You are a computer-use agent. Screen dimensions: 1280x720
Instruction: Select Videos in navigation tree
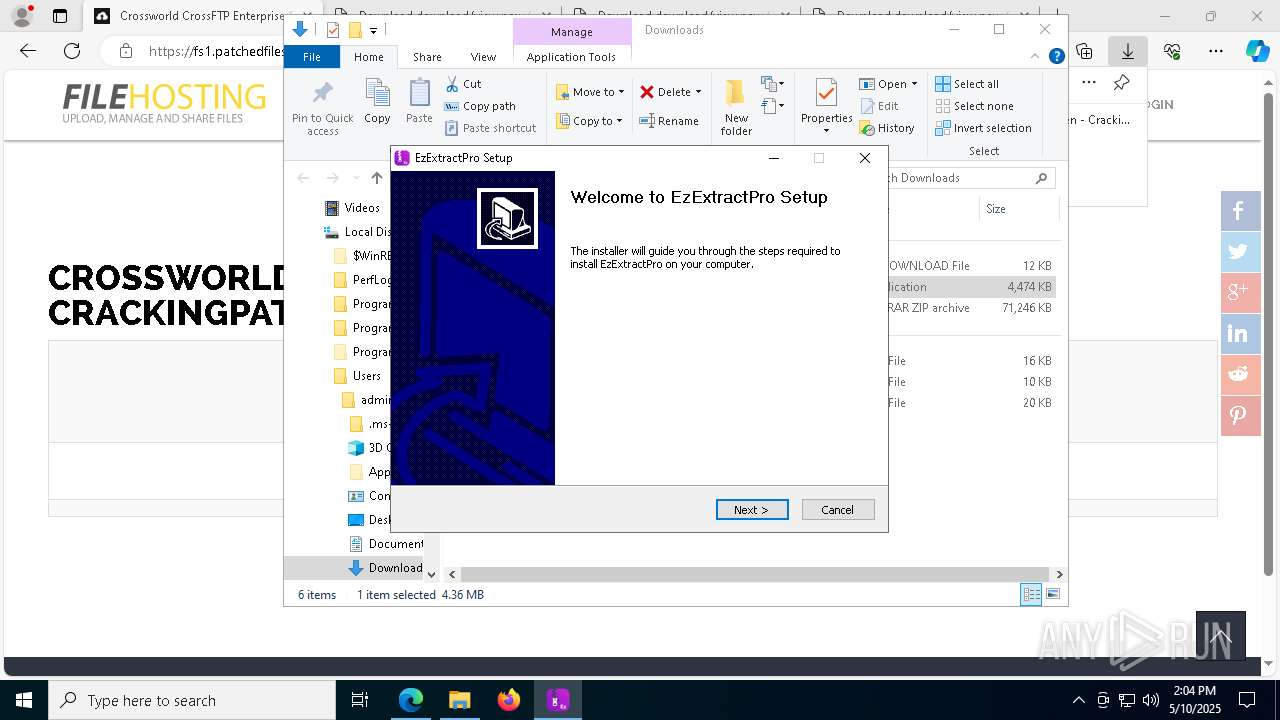352,208
